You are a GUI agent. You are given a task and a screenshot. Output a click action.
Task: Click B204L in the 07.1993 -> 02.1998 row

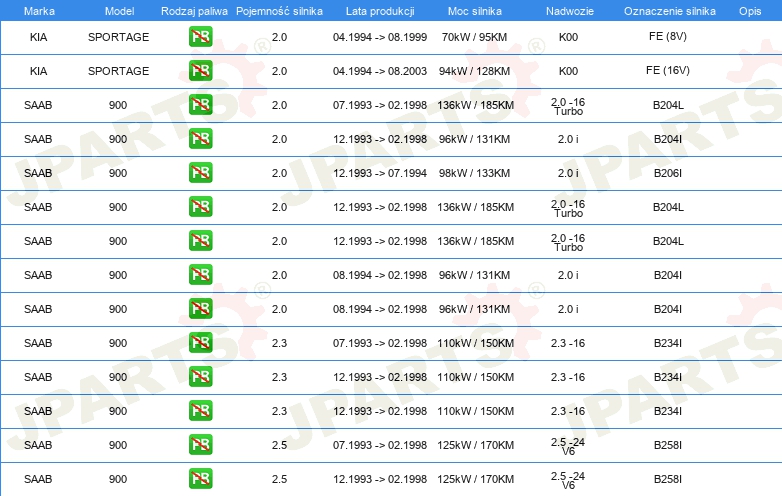click(668, 105)
